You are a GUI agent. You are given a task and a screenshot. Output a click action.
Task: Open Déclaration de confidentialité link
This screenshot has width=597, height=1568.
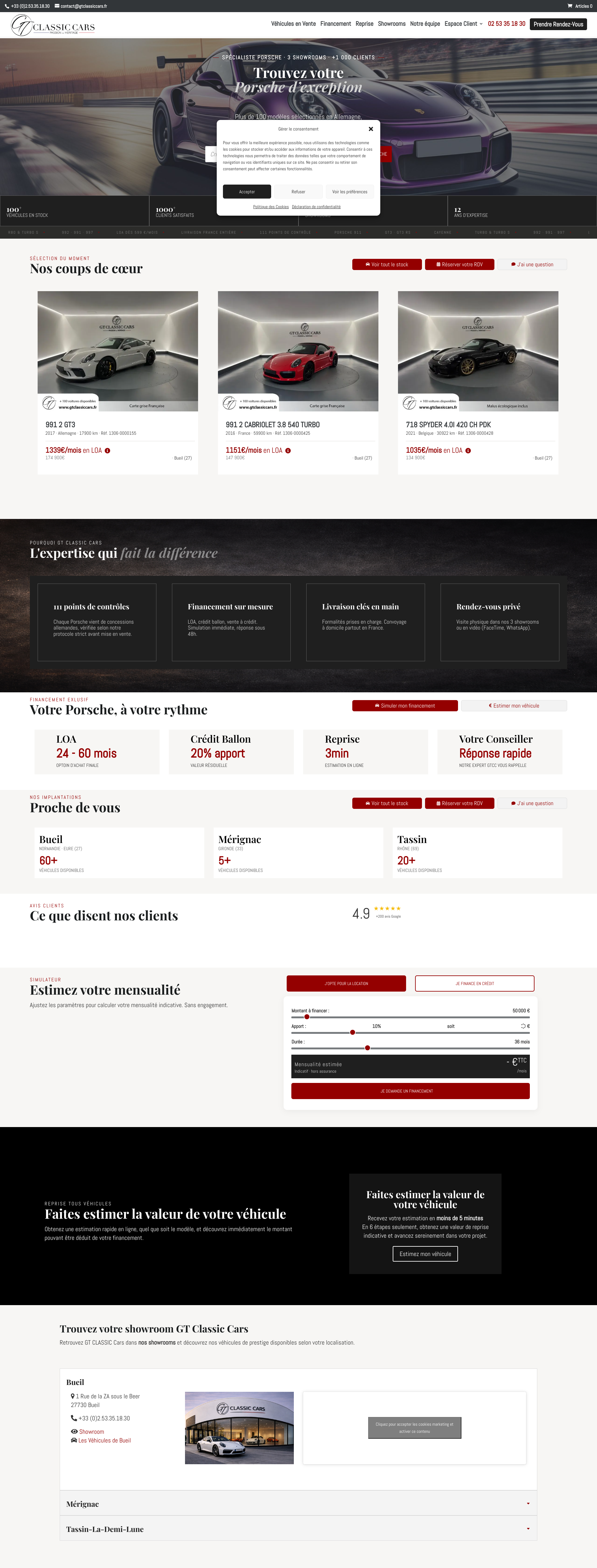click(316, 207)
